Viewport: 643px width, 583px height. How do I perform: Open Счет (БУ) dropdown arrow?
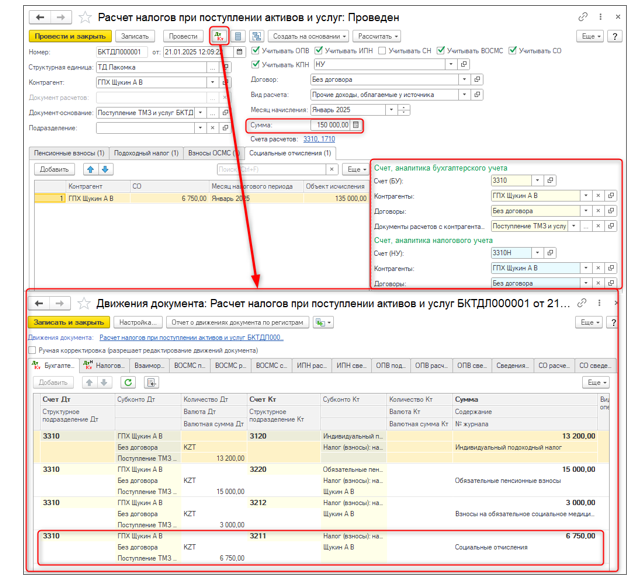[537, 180]
